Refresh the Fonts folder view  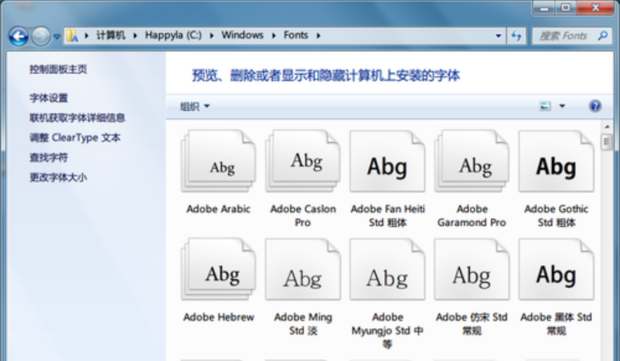click(x=516, y=36)
